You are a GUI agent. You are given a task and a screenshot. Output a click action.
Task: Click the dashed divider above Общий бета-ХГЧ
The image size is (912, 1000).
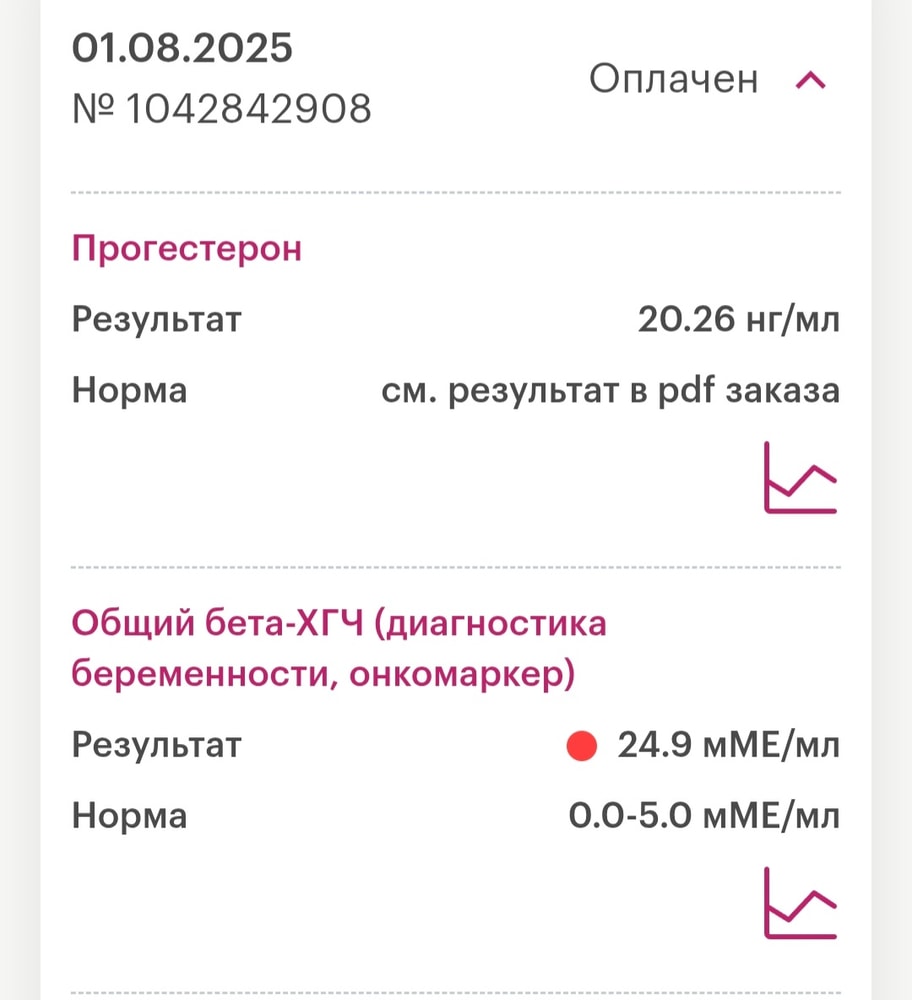coord(456,567)
